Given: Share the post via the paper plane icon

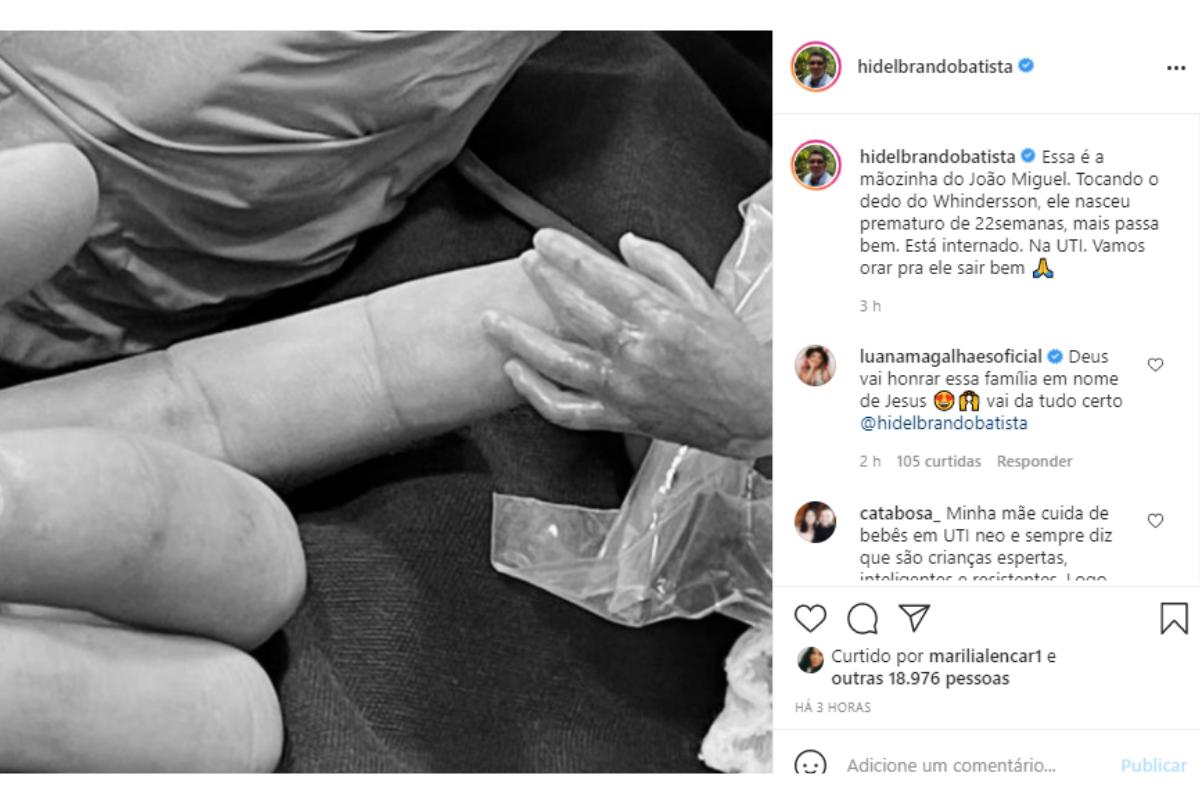Looking at the screenshot, I should coord(914,619).
